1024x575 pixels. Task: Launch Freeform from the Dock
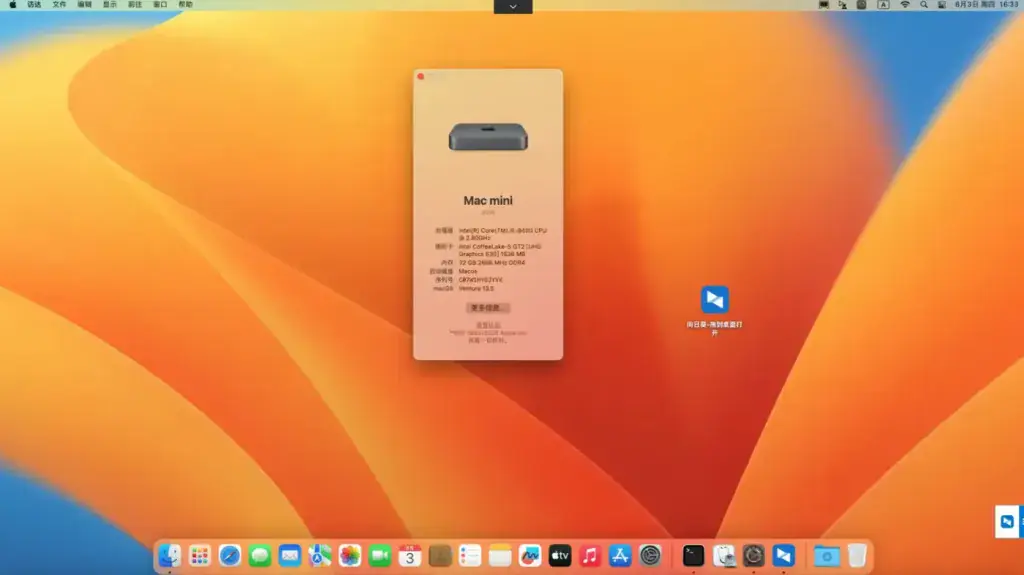530,555
